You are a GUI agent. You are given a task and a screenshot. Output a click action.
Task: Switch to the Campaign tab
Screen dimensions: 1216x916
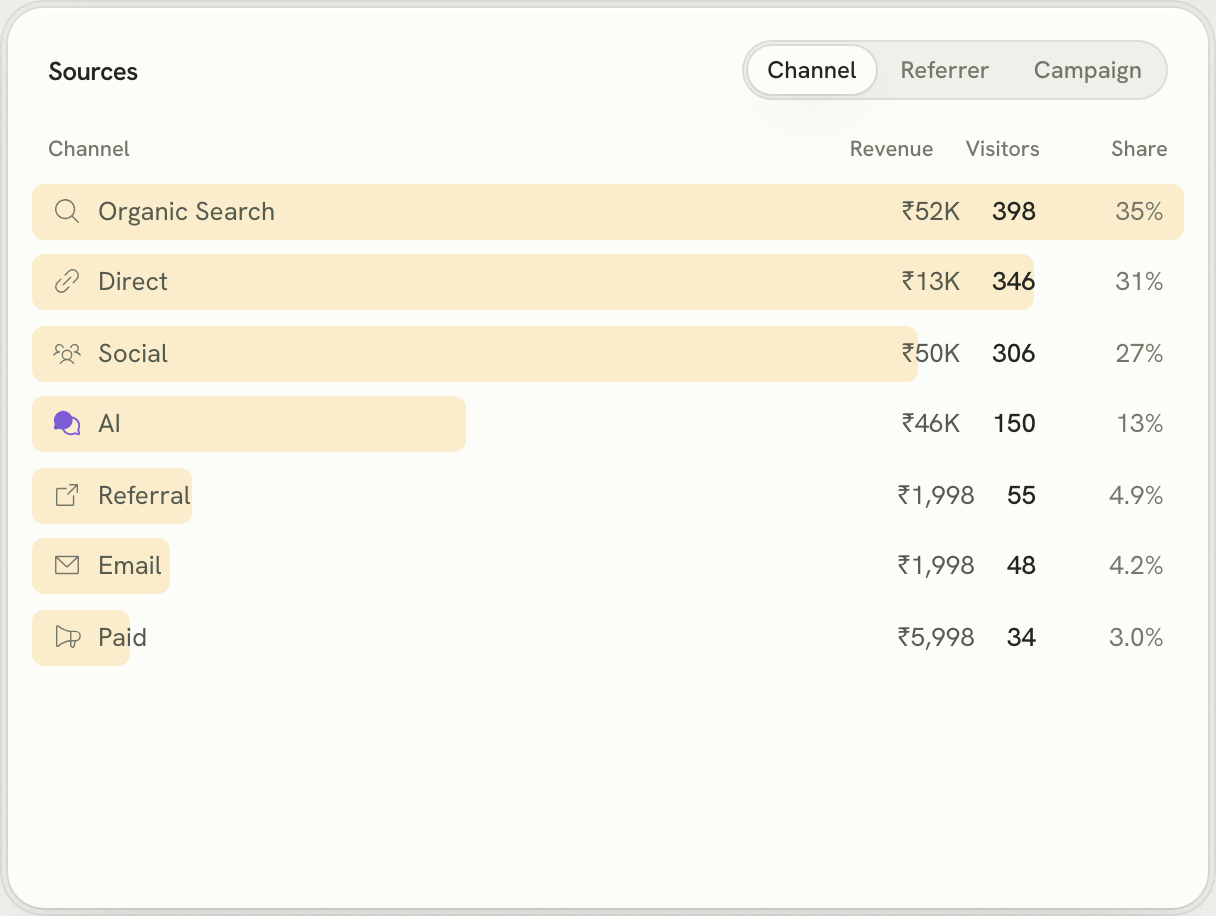pos(1088,70)
